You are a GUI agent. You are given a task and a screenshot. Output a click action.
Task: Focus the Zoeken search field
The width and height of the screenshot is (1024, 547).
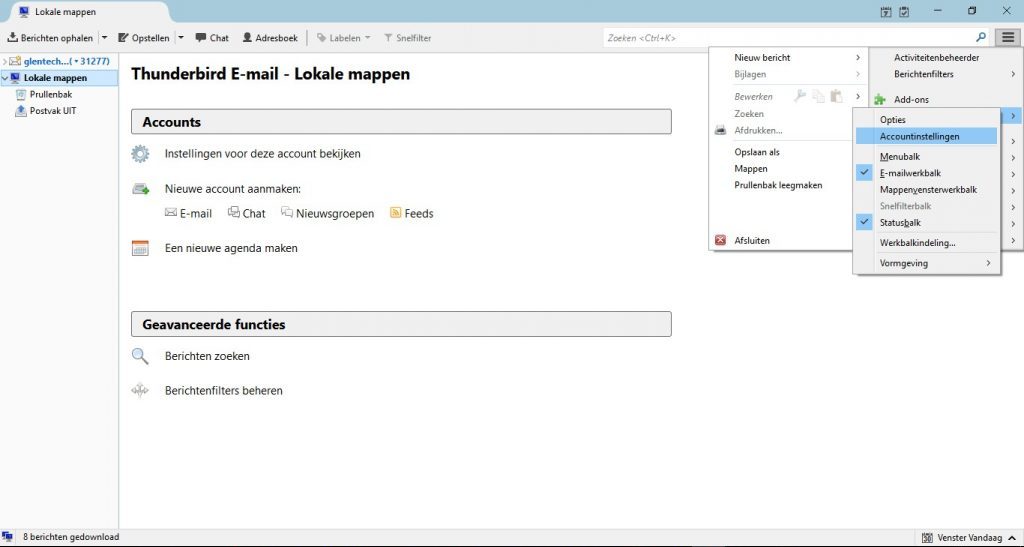pos(790,38)
